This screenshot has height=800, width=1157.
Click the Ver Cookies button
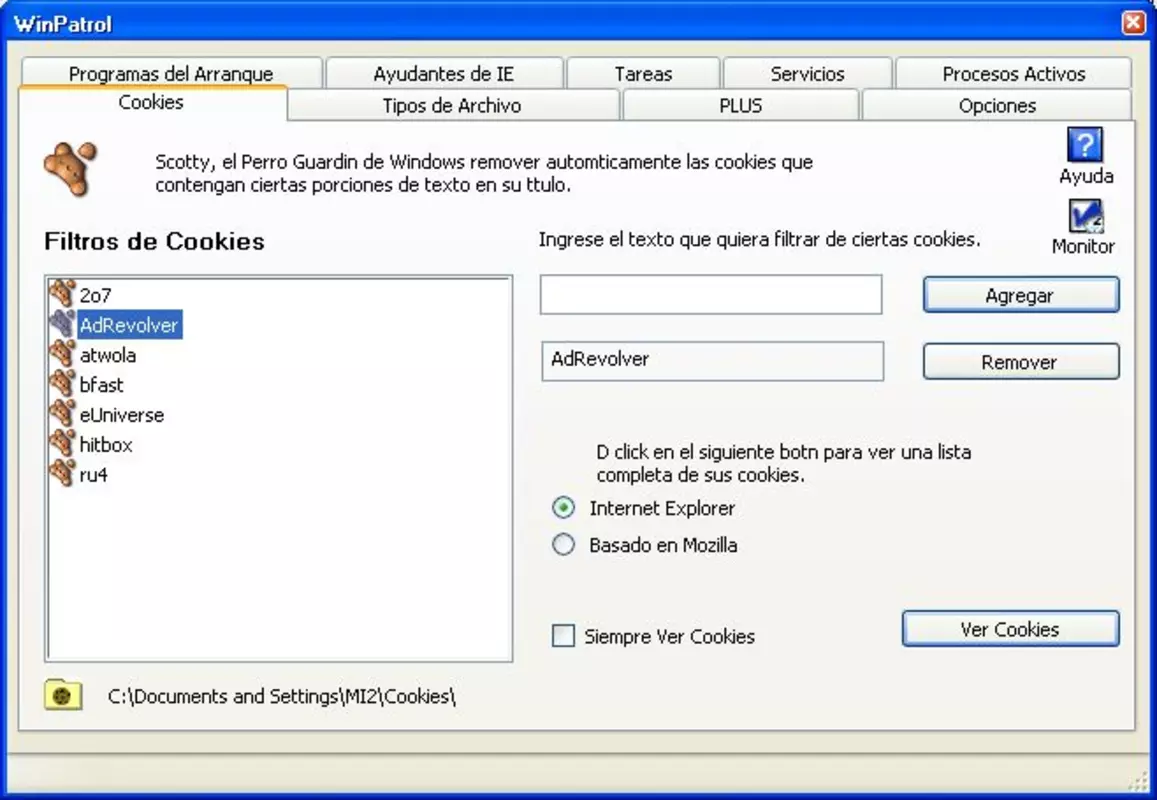click(x=1010, y=629)
